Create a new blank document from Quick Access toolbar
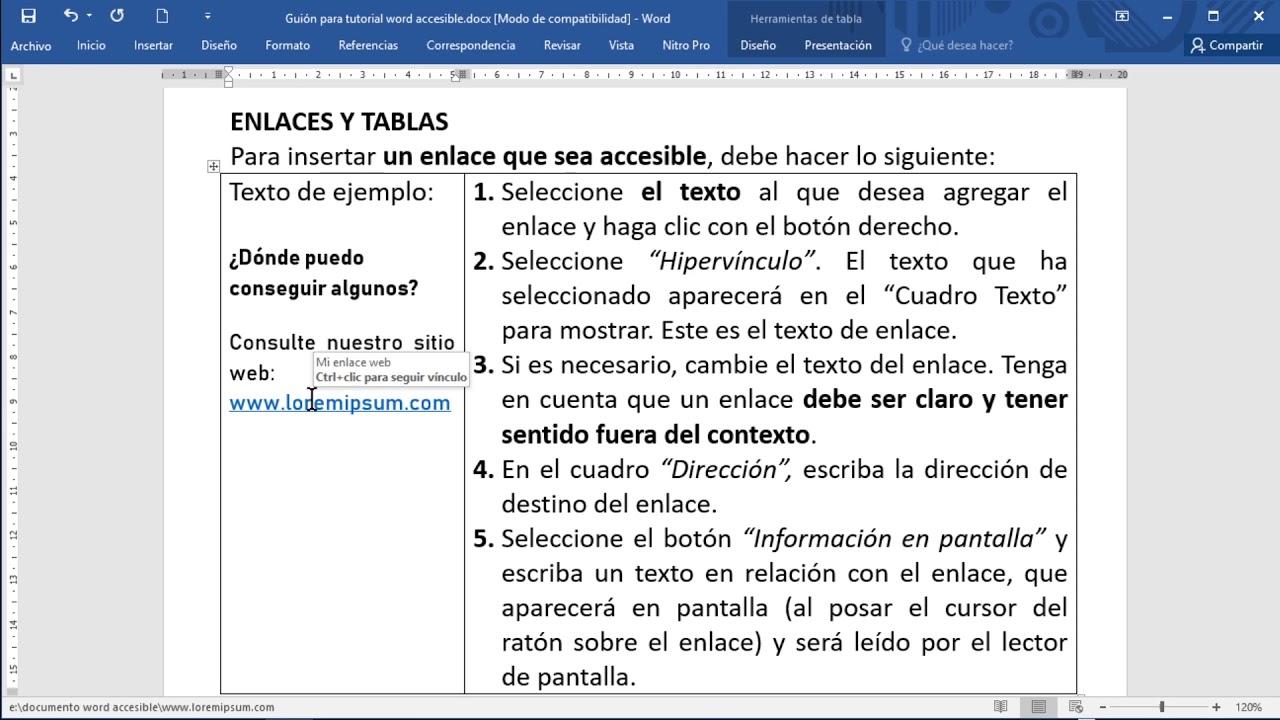This screenshot has height=720, width=1280. tap(161, 15)
